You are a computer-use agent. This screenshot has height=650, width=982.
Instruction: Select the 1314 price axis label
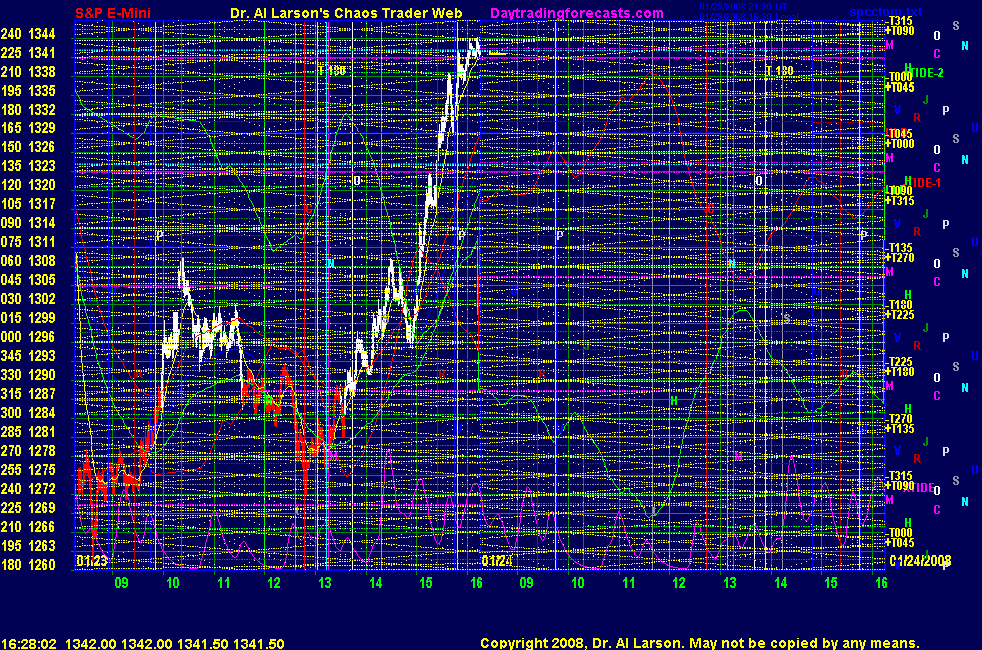coord(41,223)
